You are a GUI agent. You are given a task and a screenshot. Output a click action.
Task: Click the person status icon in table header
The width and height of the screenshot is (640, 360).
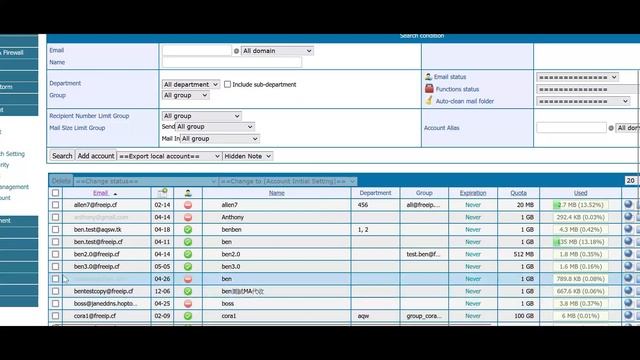click(x=188, y=193)
